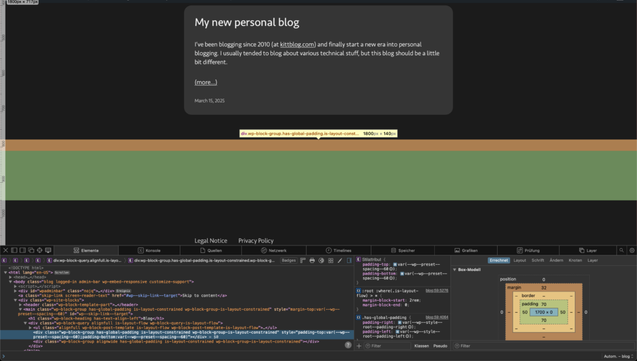Open source link blog:59:5276
Image resolution: width=637 pixels, height=361 pixels.
(437, 291)
